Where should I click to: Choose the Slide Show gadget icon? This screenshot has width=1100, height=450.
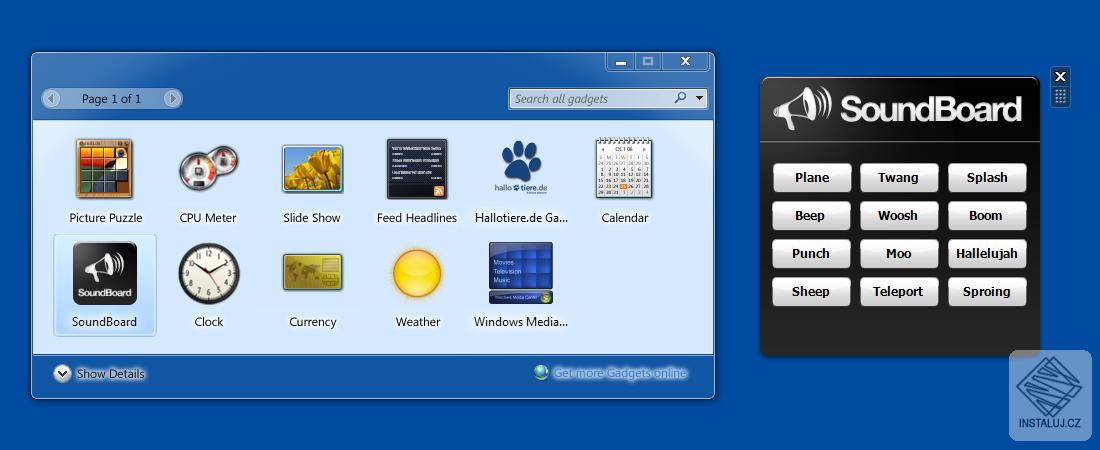pyautogui.click(x=312, y=168)
